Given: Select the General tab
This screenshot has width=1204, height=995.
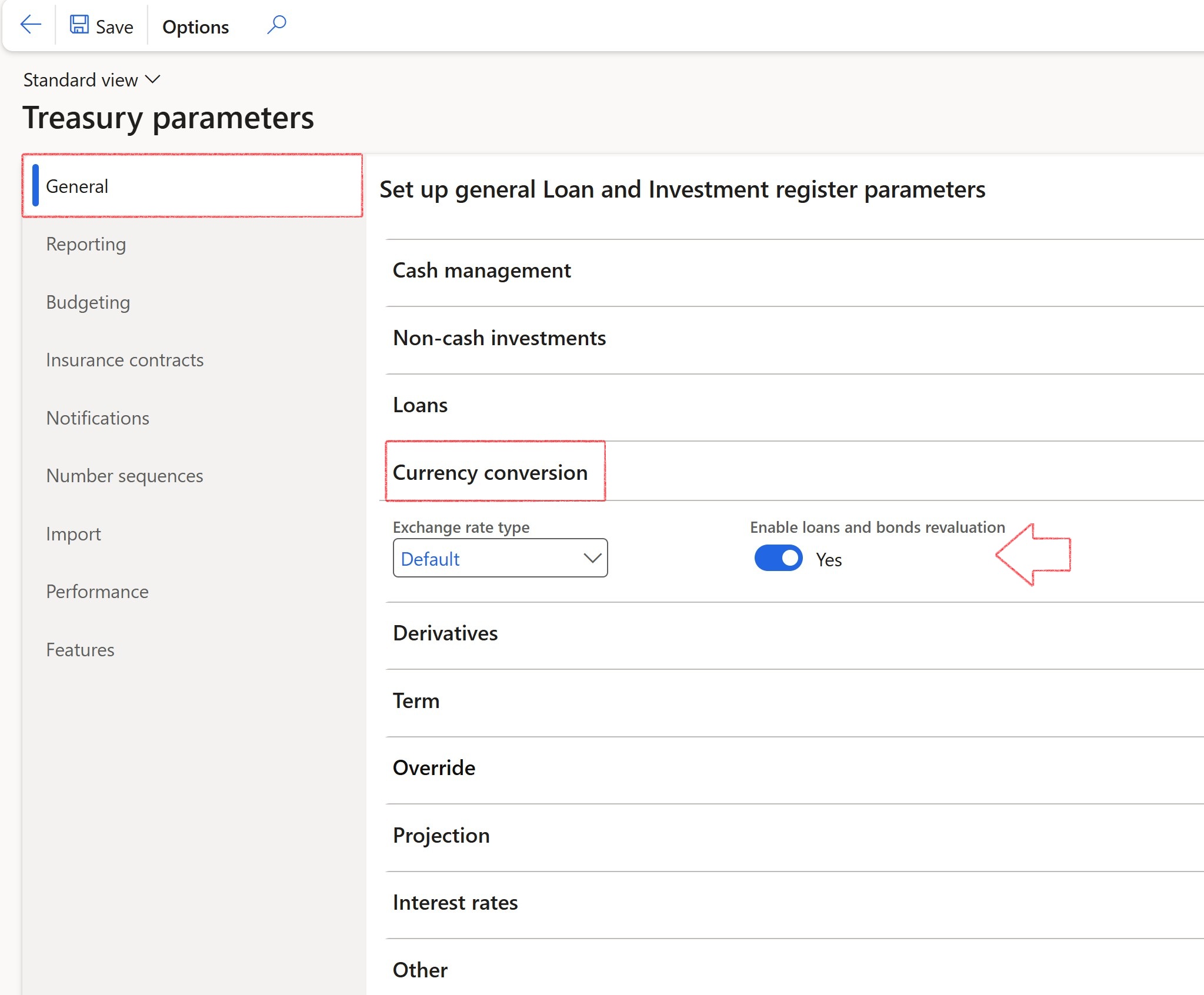Looking at the screenshot, I should pyautogui.click(x=192, y=186).
